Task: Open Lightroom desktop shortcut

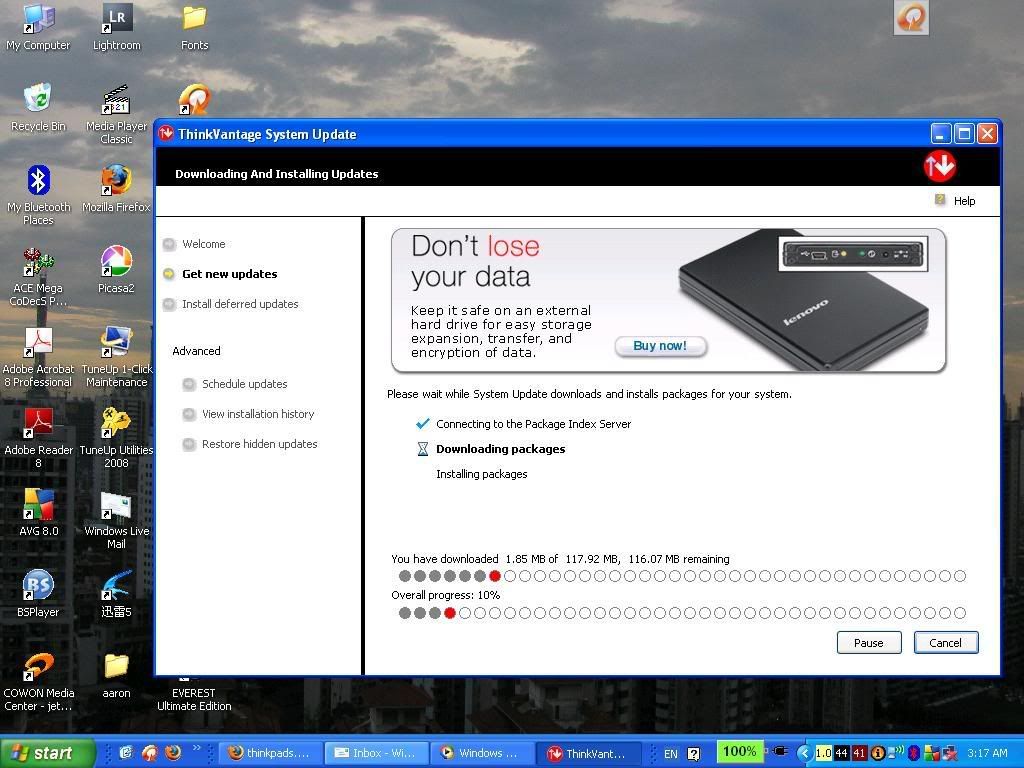Action: click(x=116, y=27)
